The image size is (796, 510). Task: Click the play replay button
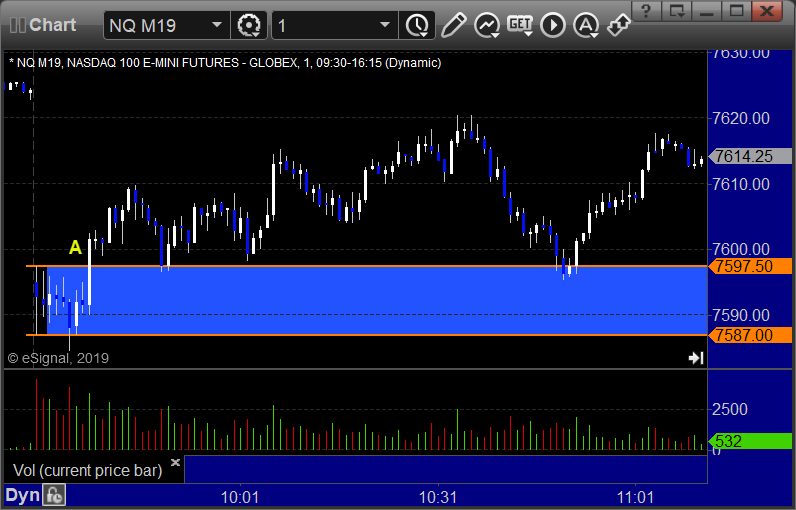coord(553,25)
